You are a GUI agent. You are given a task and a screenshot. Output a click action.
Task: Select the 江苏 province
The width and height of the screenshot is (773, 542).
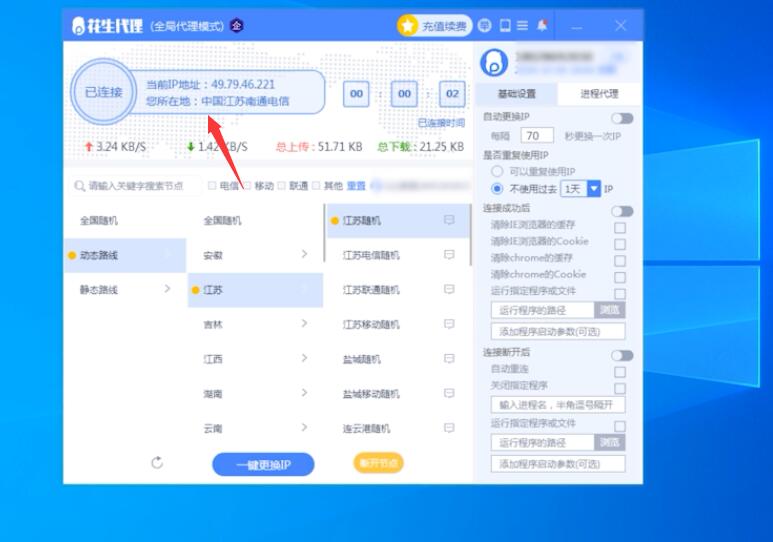click(255, 290)
